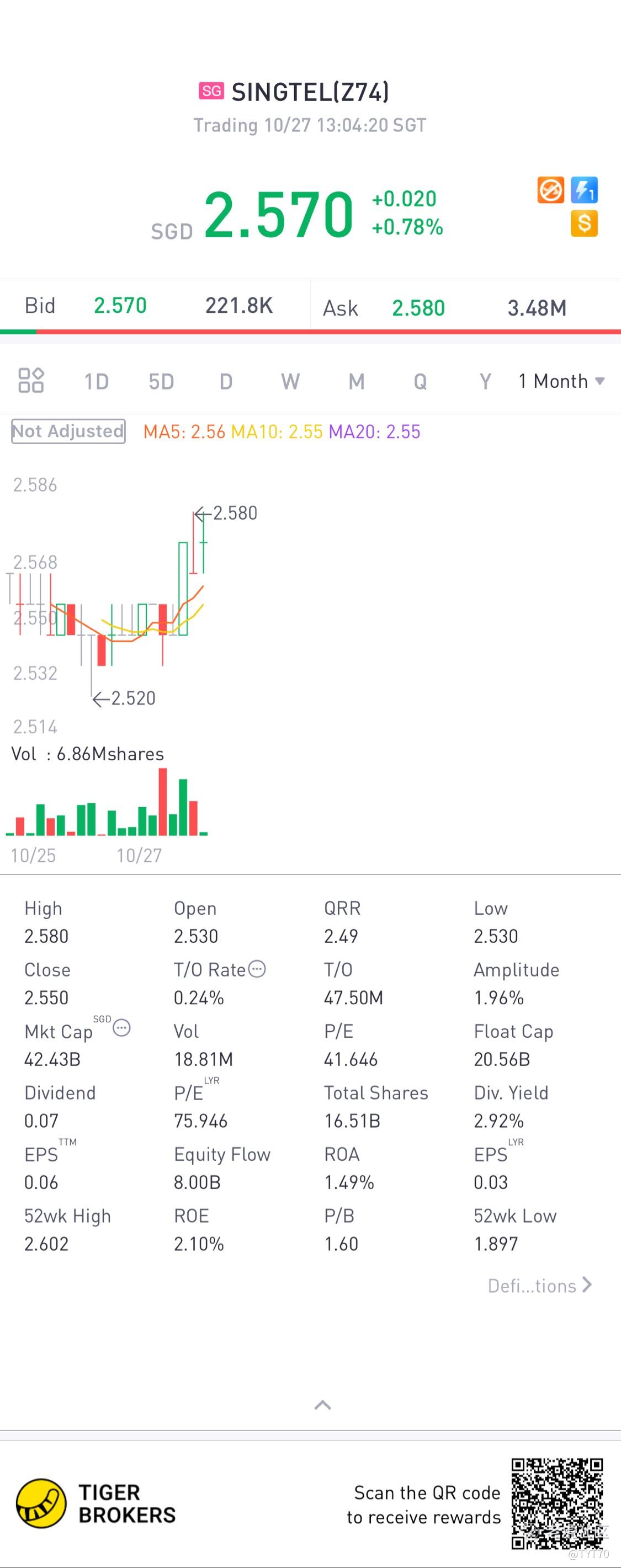This screenshot has height=1568, width=621.
Task: Tap the P/B value 1.60
Action: coord(341,1244)
